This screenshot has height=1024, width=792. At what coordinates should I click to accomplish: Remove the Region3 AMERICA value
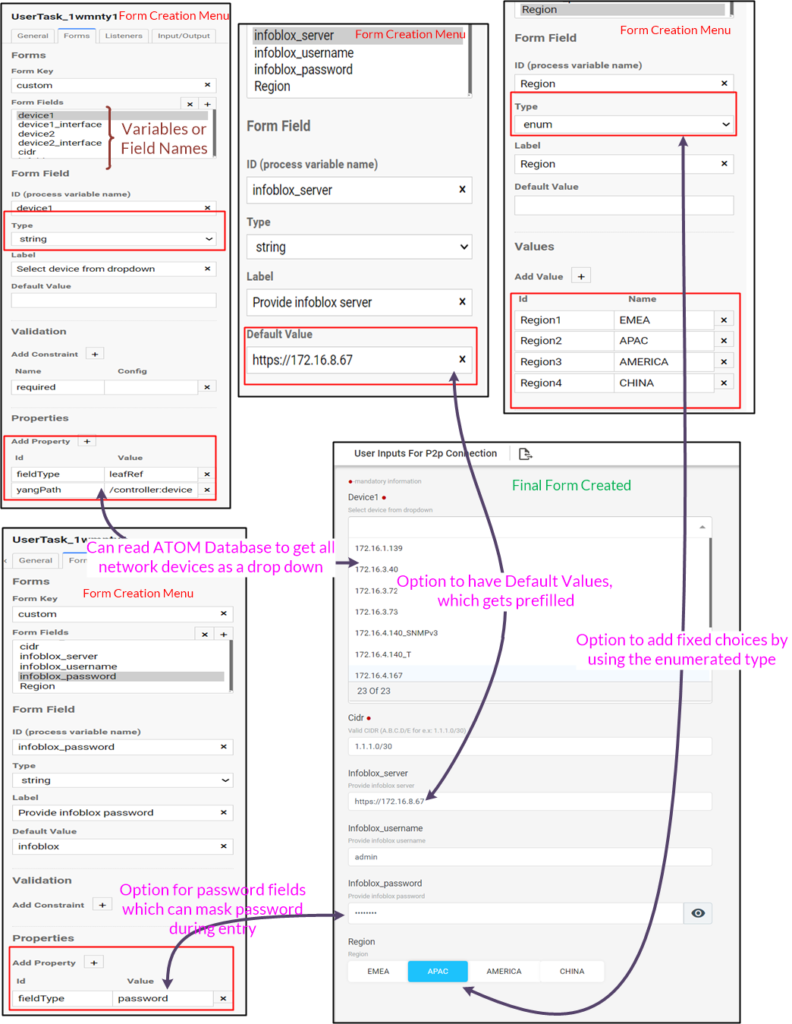724,362
